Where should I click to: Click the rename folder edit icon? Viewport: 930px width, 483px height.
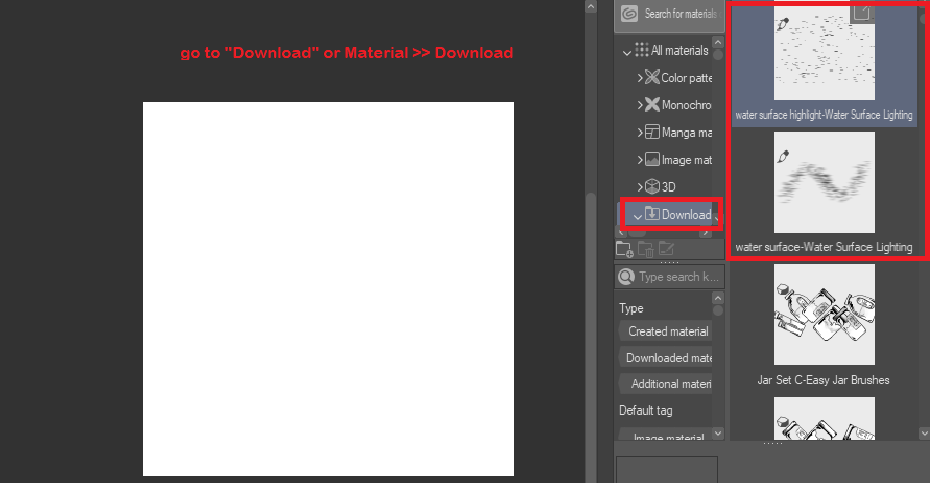(666, 249)
